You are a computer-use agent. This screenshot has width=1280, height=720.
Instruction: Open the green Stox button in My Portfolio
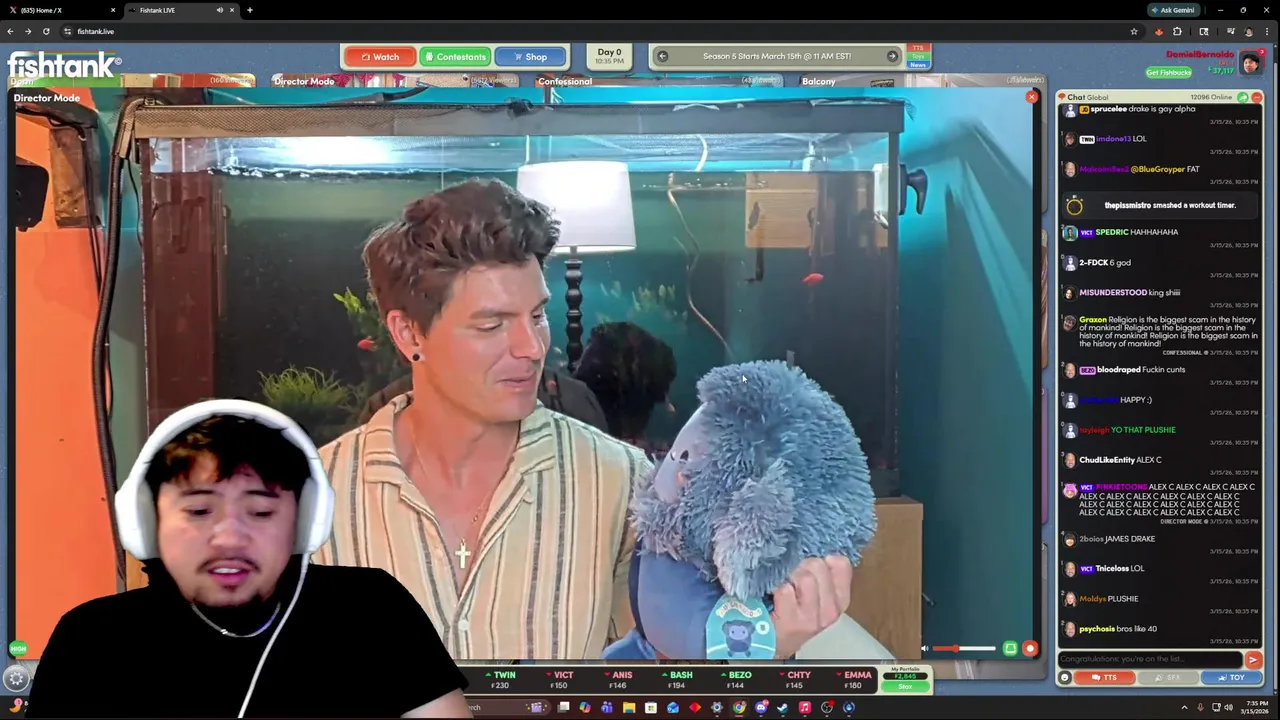905,687
